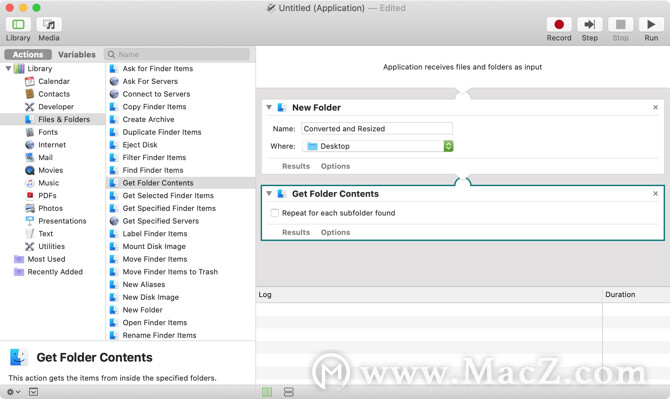Collapse the New Folder action

point(269,107)
